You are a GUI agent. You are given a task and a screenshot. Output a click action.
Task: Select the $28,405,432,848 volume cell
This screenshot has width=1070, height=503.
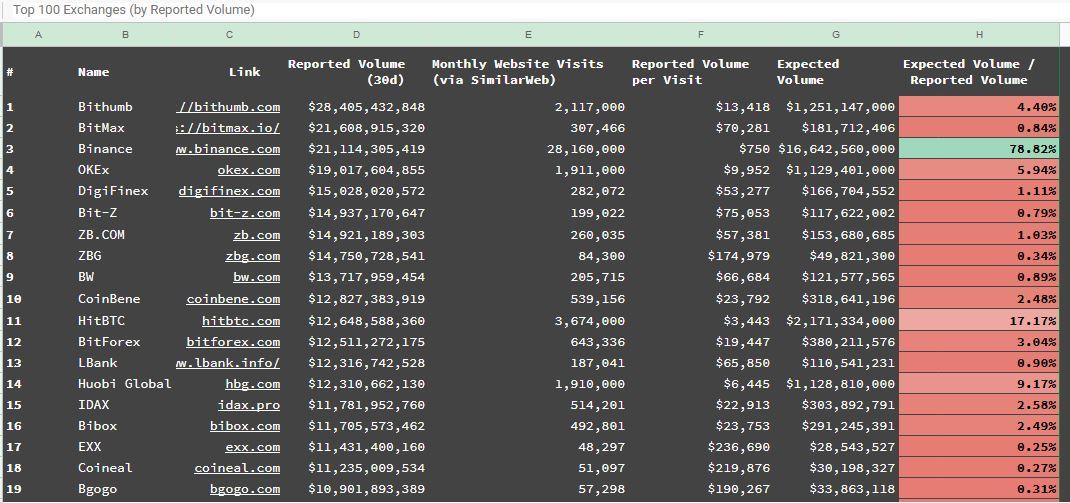point(356,106)
